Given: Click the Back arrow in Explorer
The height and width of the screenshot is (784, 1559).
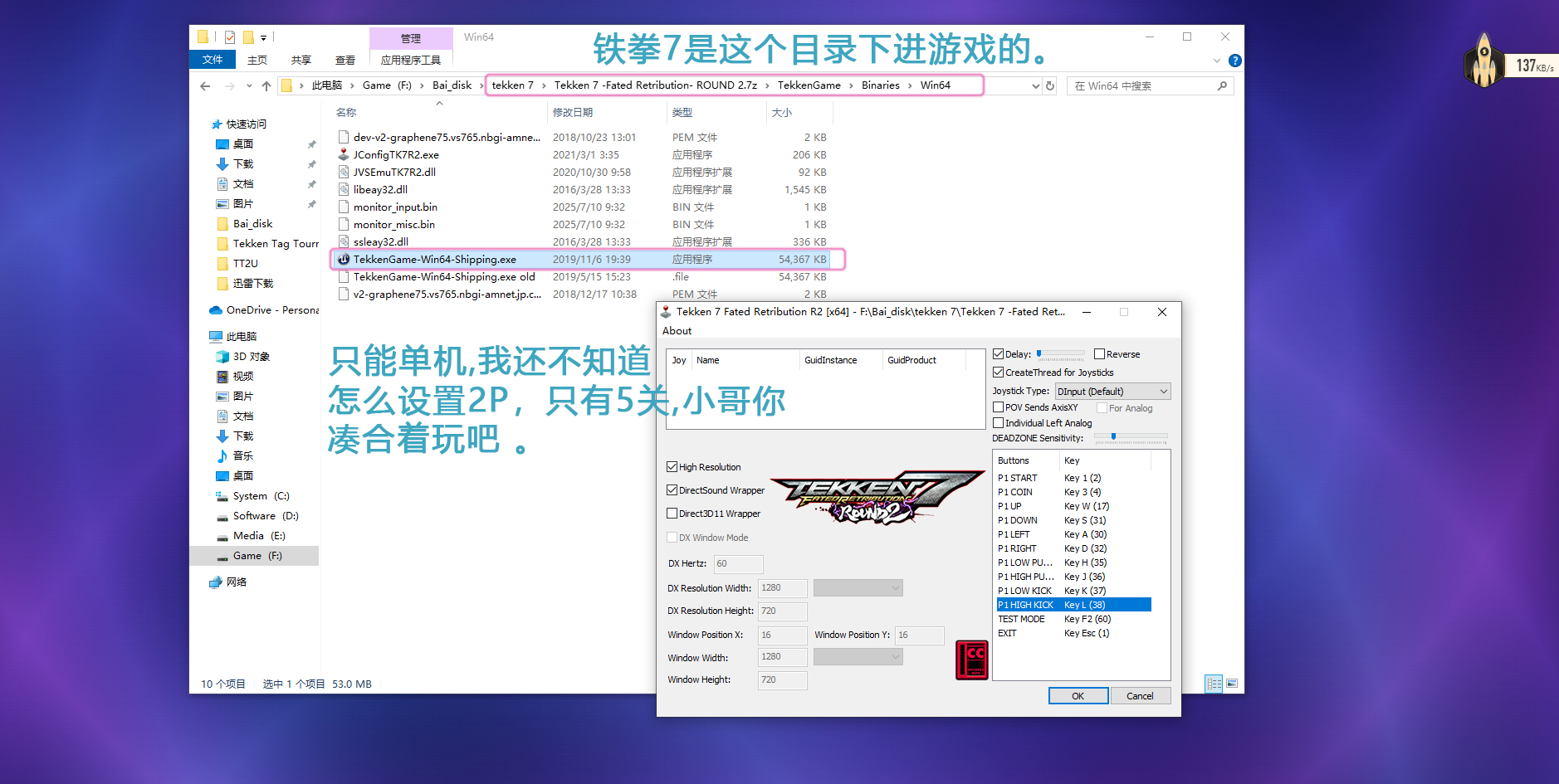Looking at the screenshot, I should (205, 85).
